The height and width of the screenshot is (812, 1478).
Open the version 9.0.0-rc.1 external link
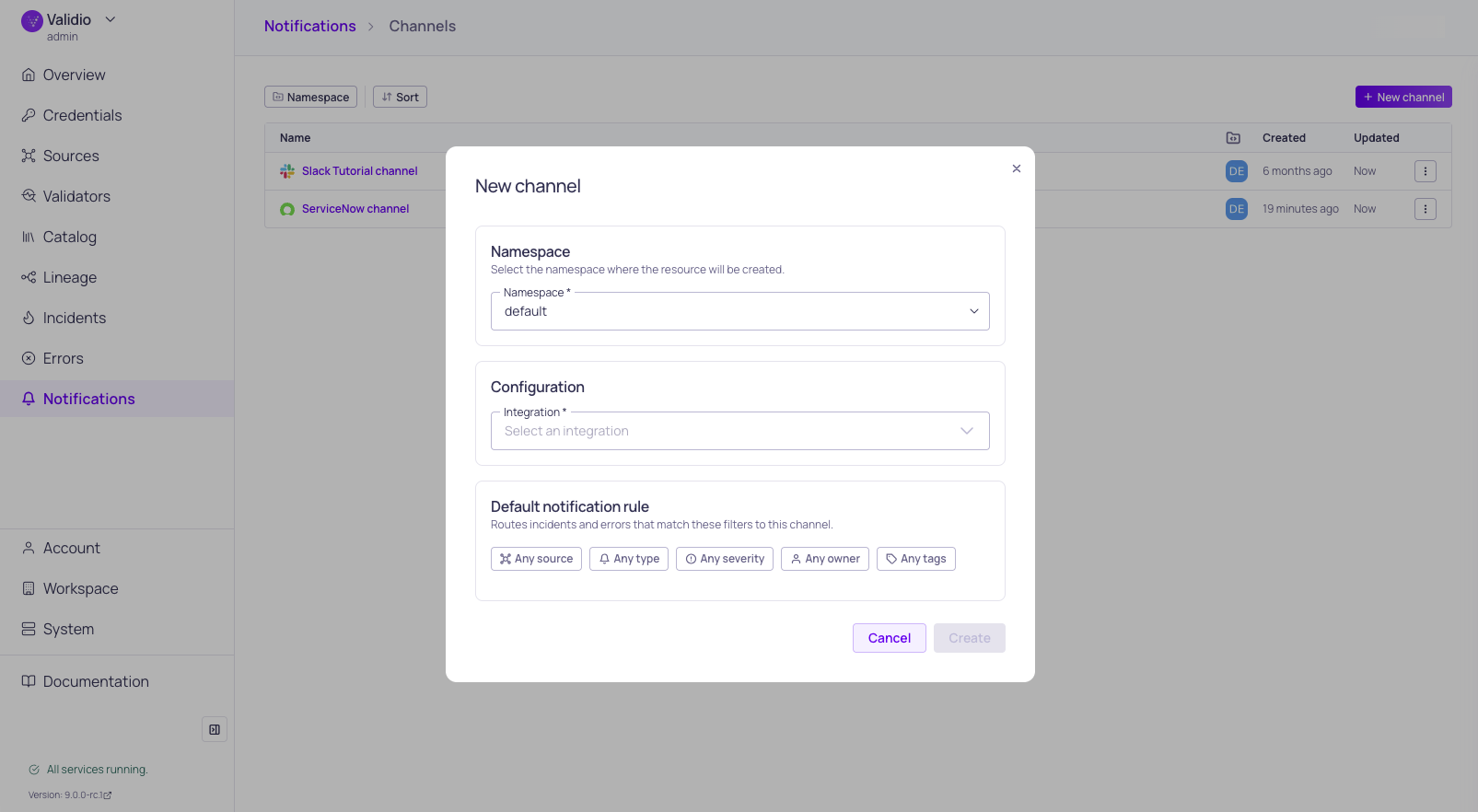click(70, 795)
